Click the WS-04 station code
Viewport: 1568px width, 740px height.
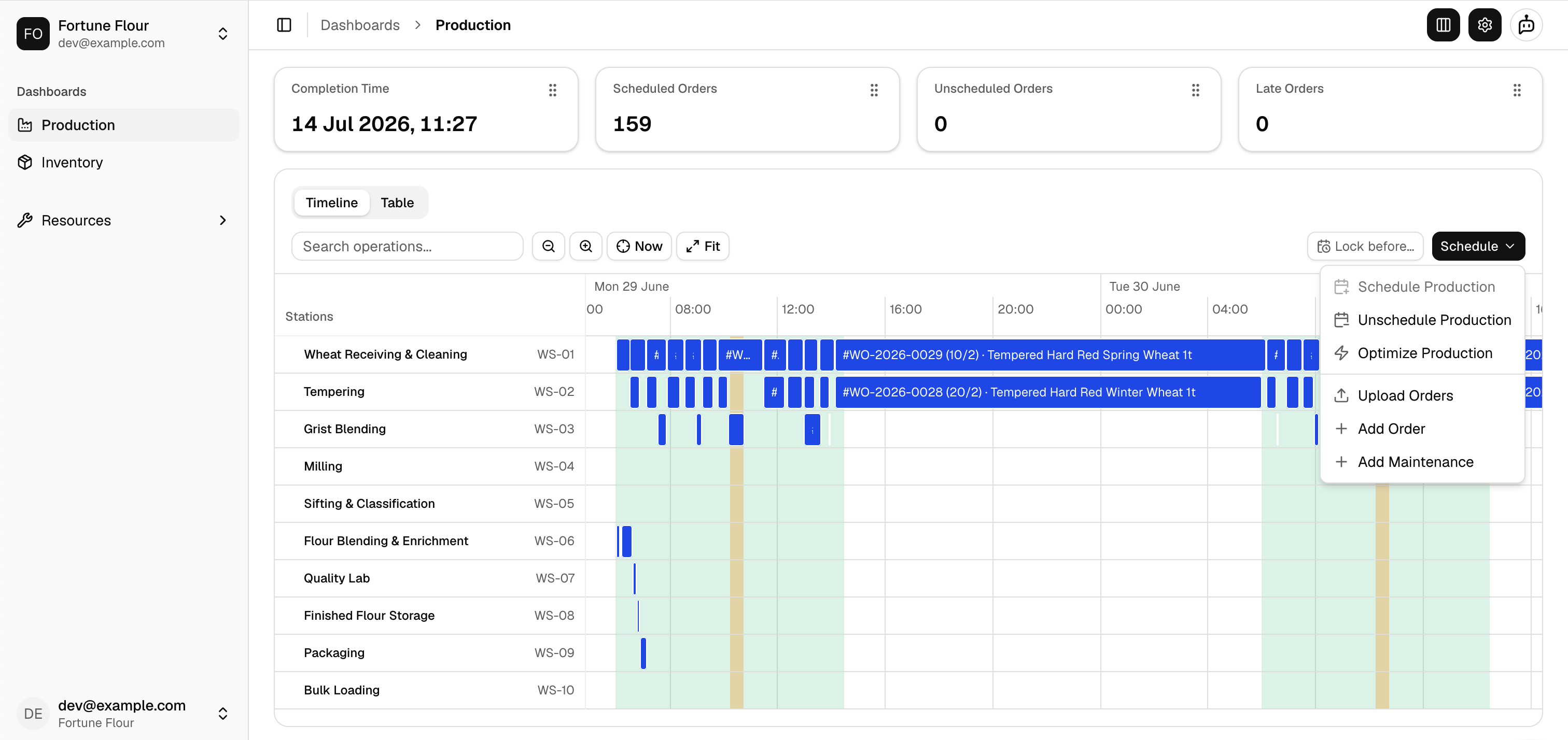554,466
